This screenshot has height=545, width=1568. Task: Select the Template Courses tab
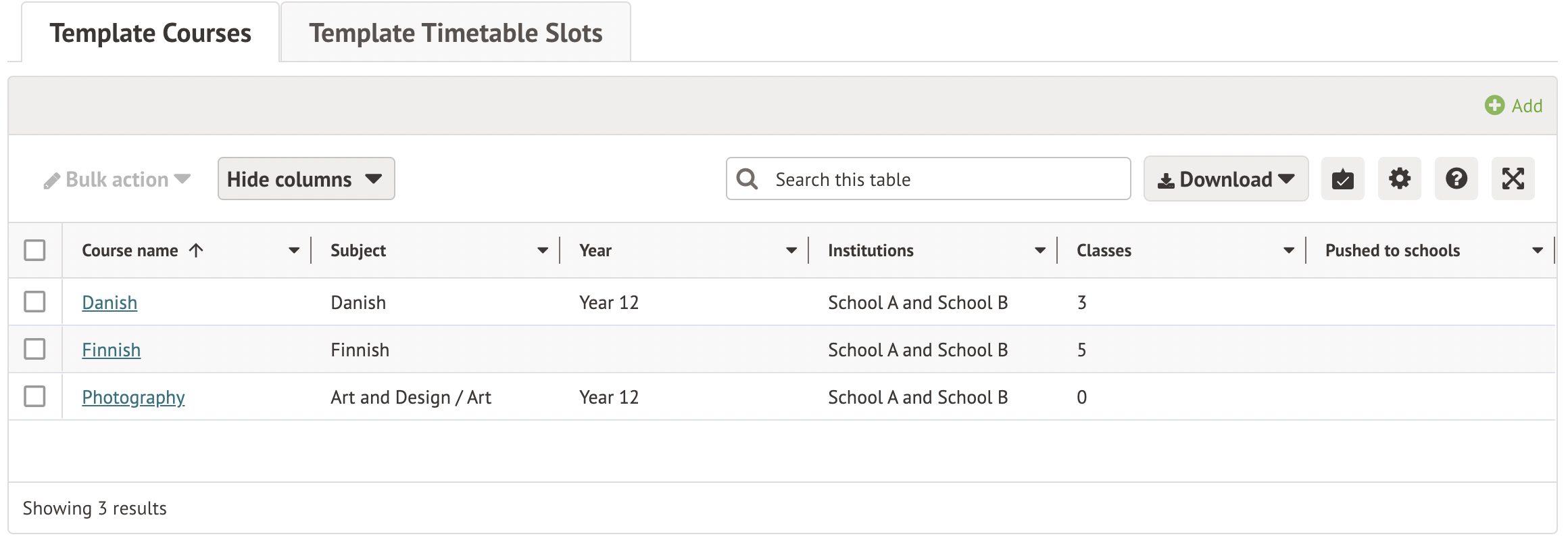point(150,33)
